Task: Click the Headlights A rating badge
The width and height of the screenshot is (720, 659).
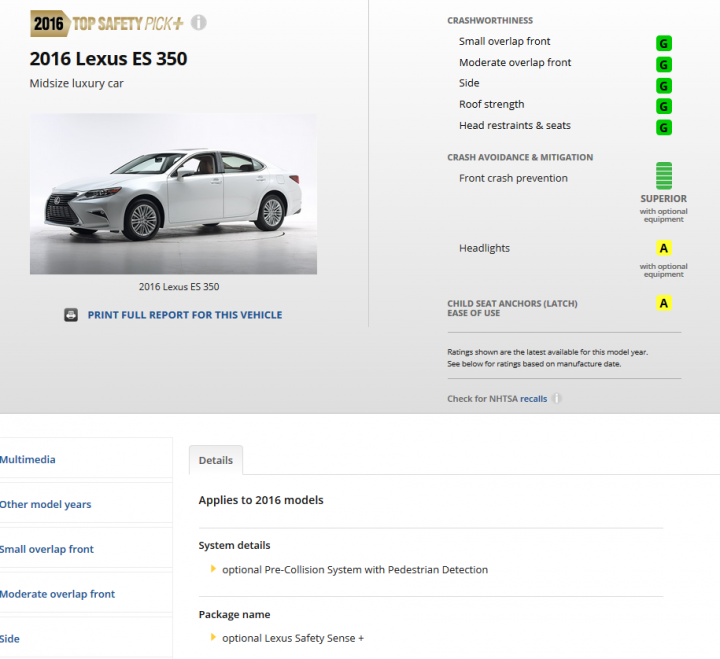Action: pyautogui.click(x=663, y=248)
